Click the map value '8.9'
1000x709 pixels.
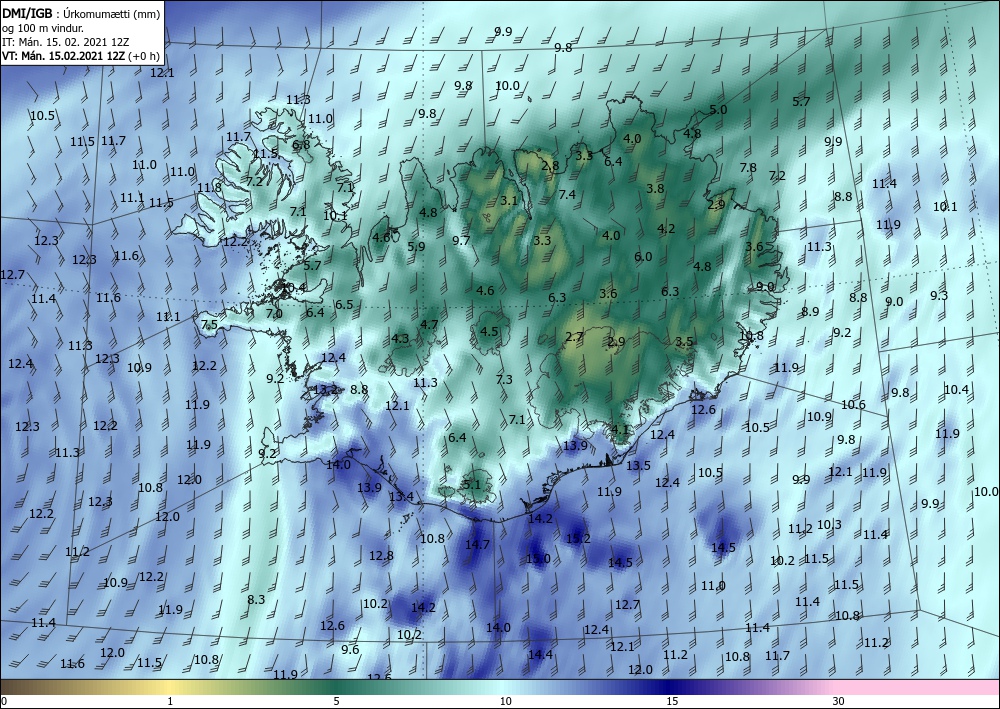pos(810,312)
